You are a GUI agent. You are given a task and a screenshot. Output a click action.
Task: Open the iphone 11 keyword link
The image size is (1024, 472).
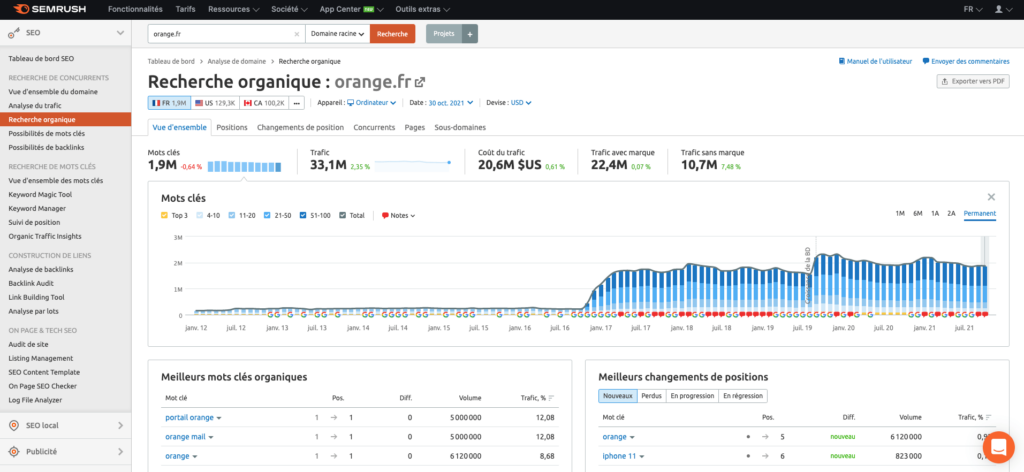(620, 456)
